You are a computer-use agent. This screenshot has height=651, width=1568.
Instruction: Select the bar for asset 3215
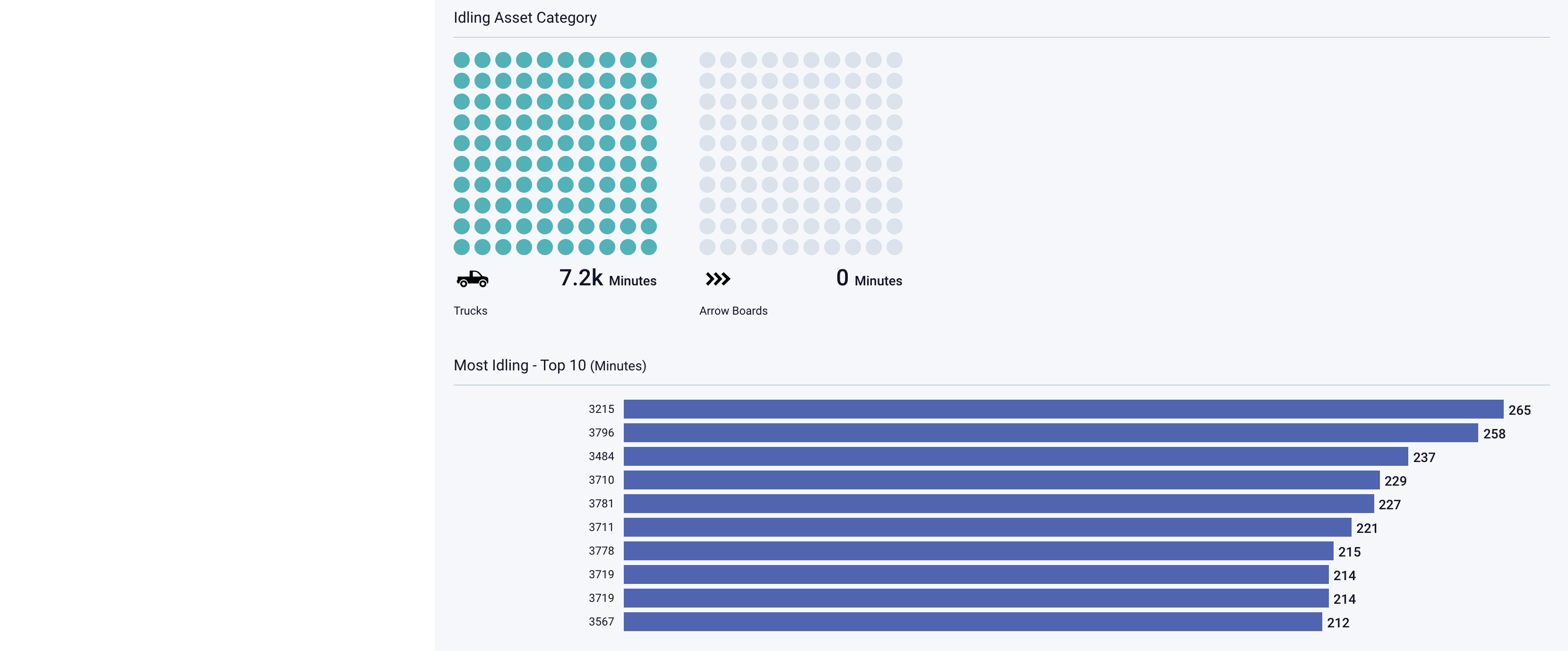point(1063,409)
